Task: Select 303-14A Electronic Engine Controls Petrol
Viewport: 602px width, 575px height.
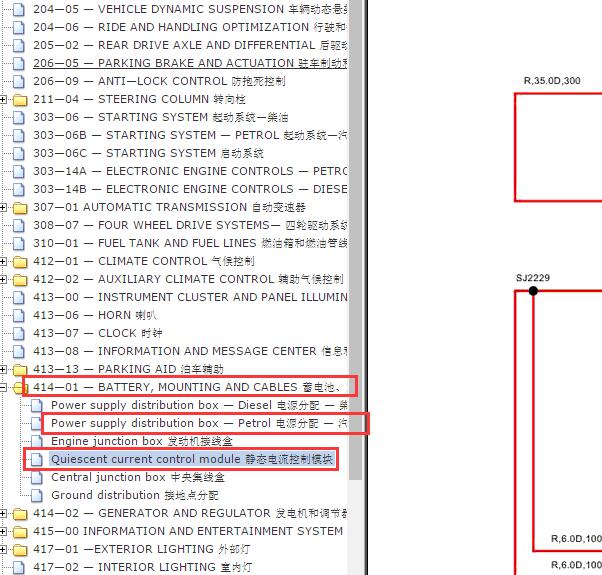Action: point(190,171)
